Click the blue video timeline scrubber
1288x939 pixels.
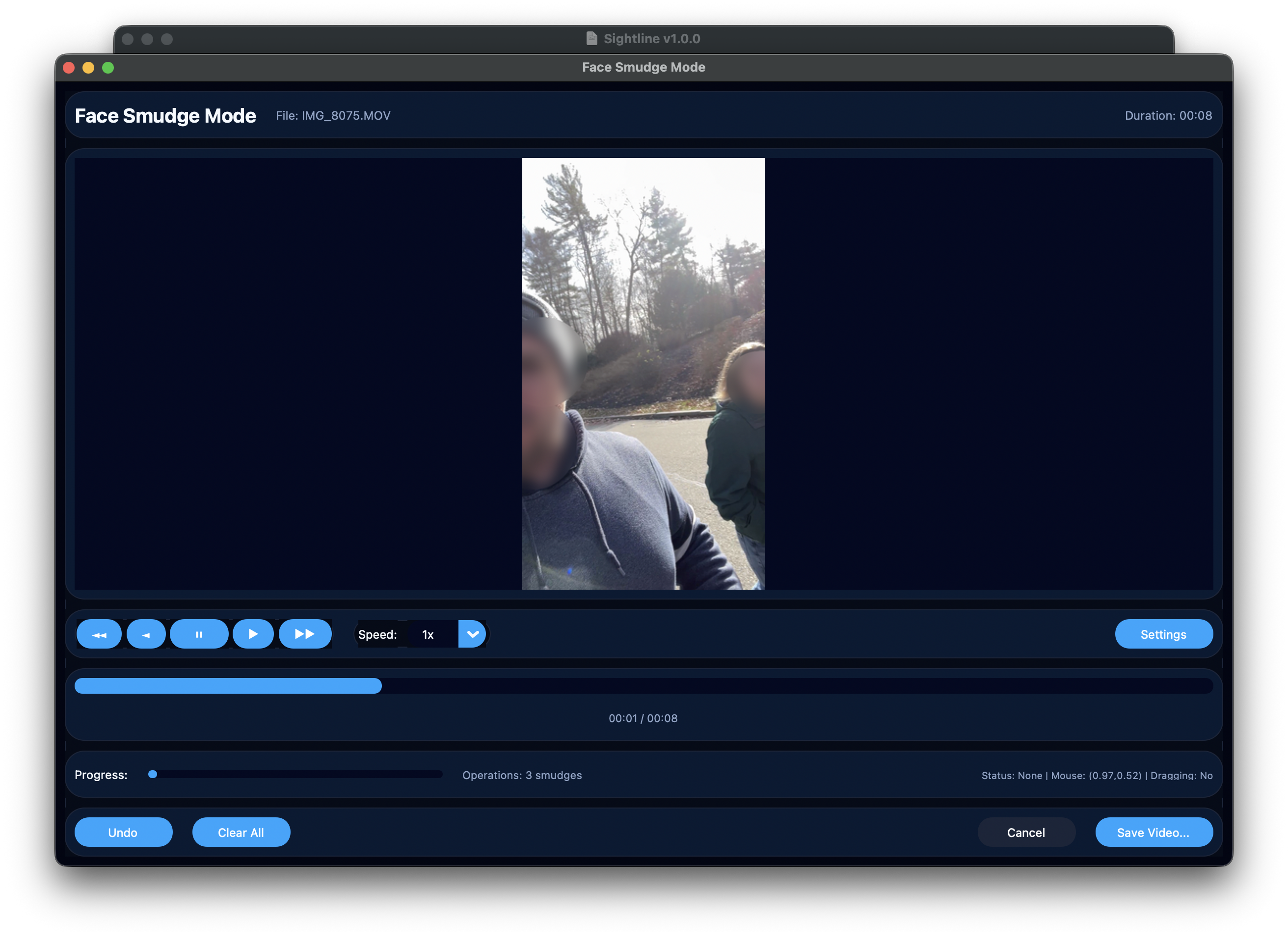[227, 686]
